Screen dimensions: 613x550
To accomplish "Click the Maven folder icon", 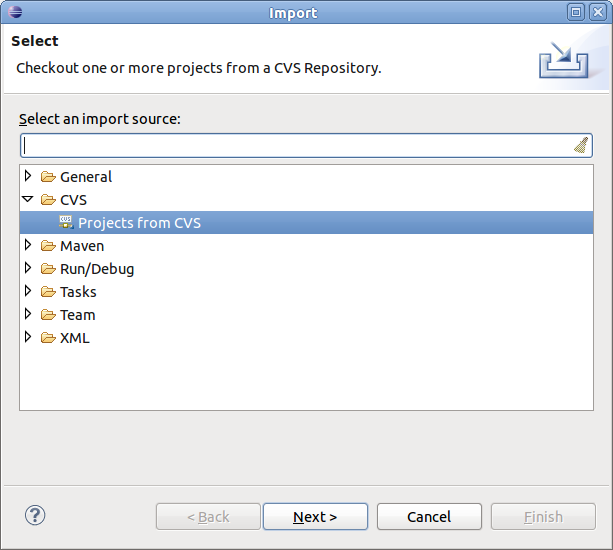I will point(48,246).
